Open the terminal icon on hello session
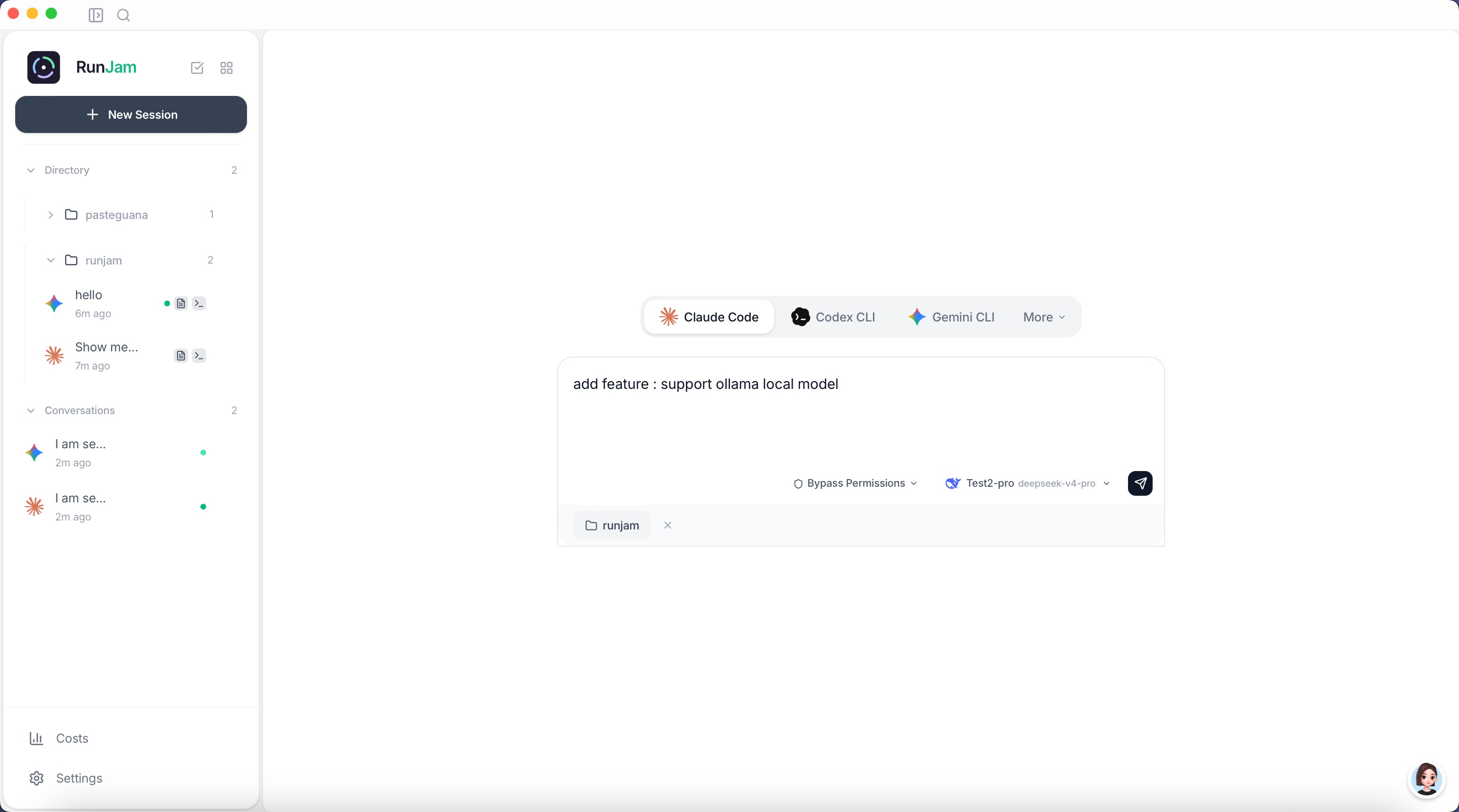This screenshot has height=812, width=1459. click(x=199, y=303)
